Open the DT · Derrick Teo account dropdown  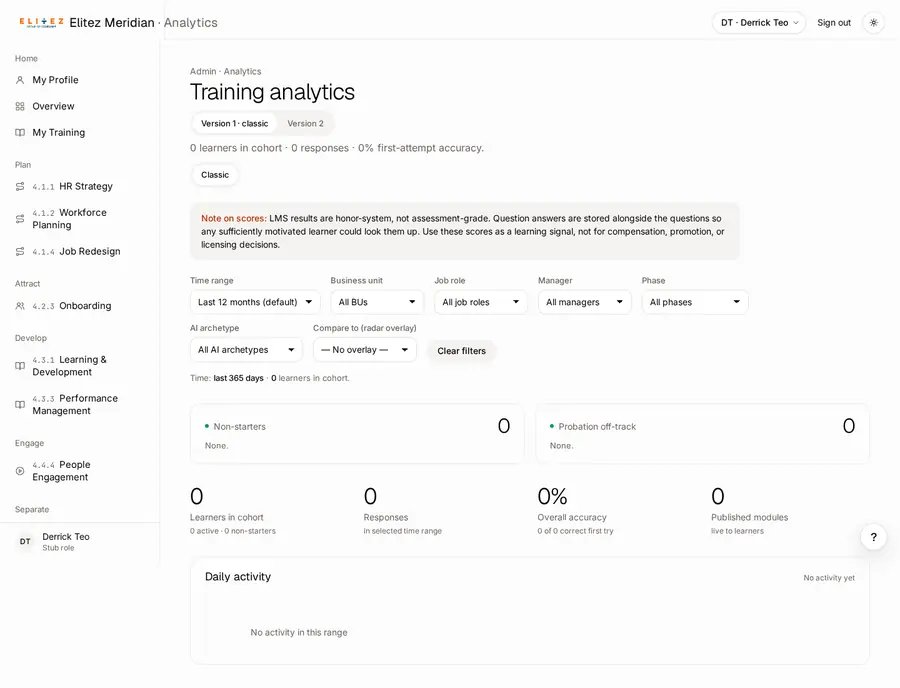tap(759, 23)
